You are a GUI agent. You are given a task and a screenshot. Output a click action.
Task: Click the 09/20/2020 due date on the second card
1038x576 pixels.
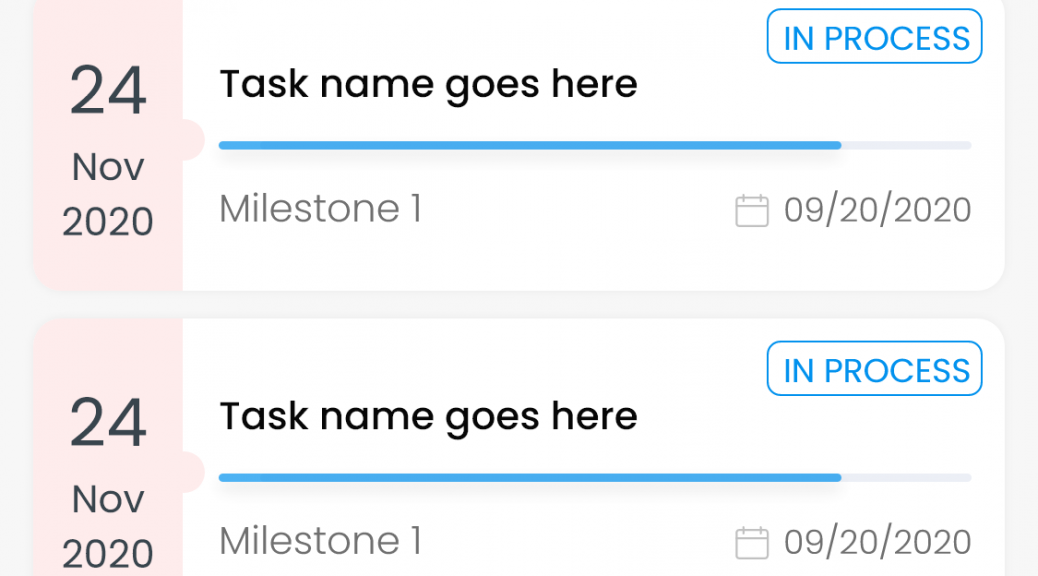[x=878, y=543]
